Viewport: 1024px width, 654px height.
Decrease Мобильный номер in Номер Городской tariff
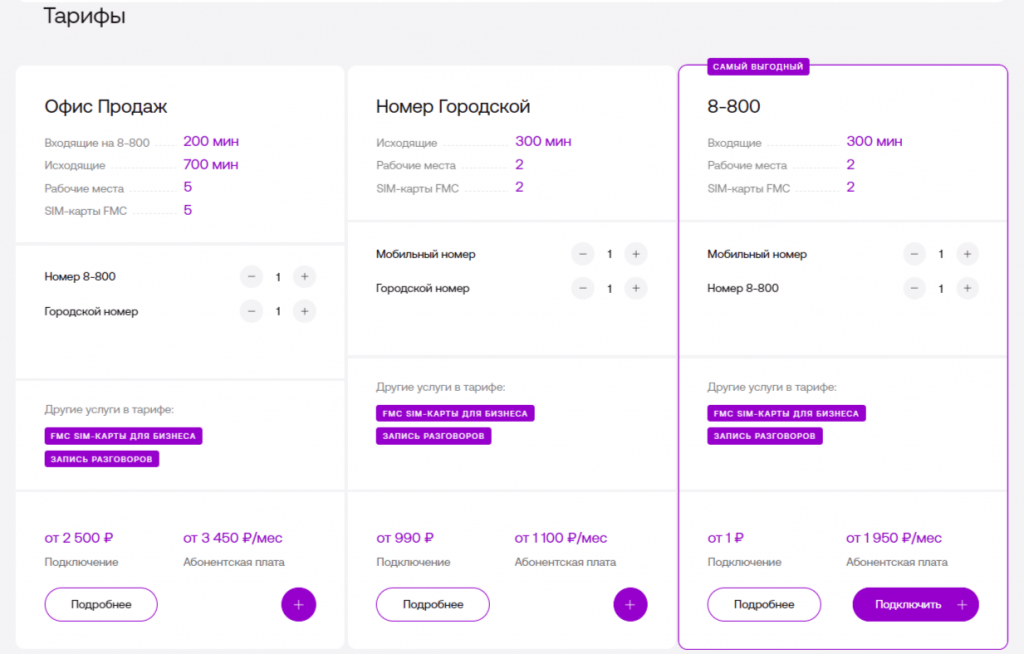(582, 254)
